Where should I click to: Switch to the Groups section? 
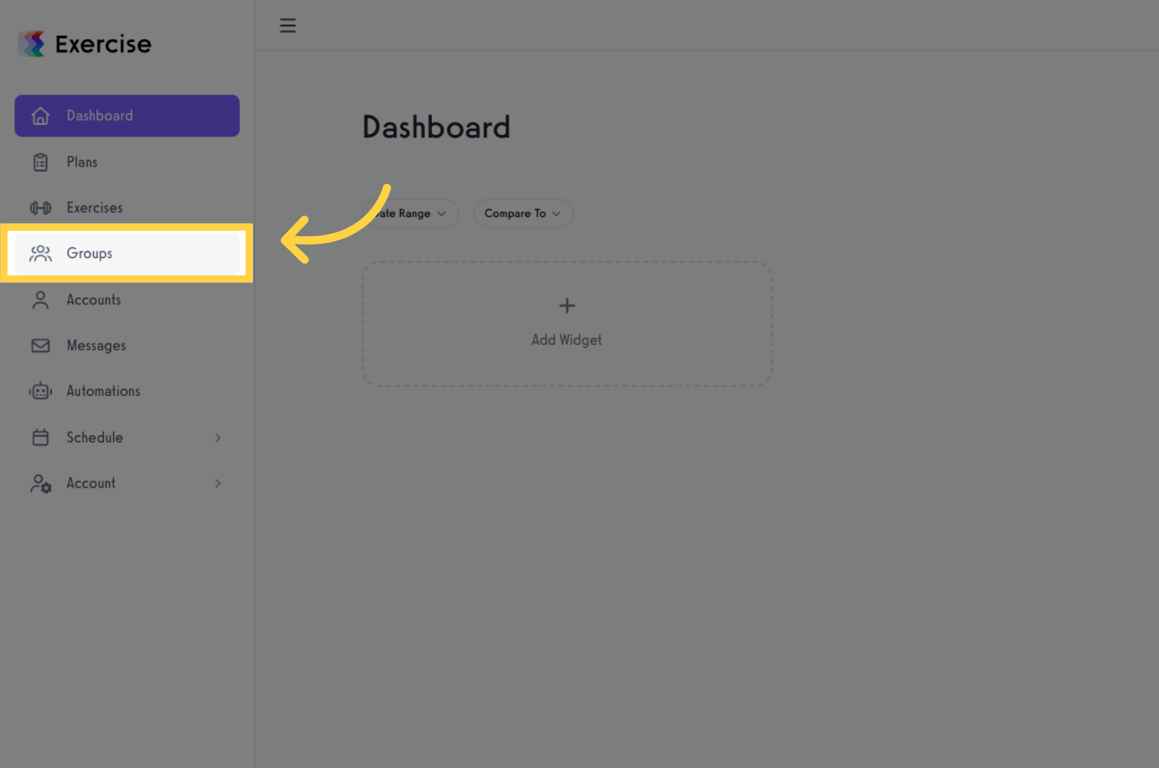(x=90, y=253)
